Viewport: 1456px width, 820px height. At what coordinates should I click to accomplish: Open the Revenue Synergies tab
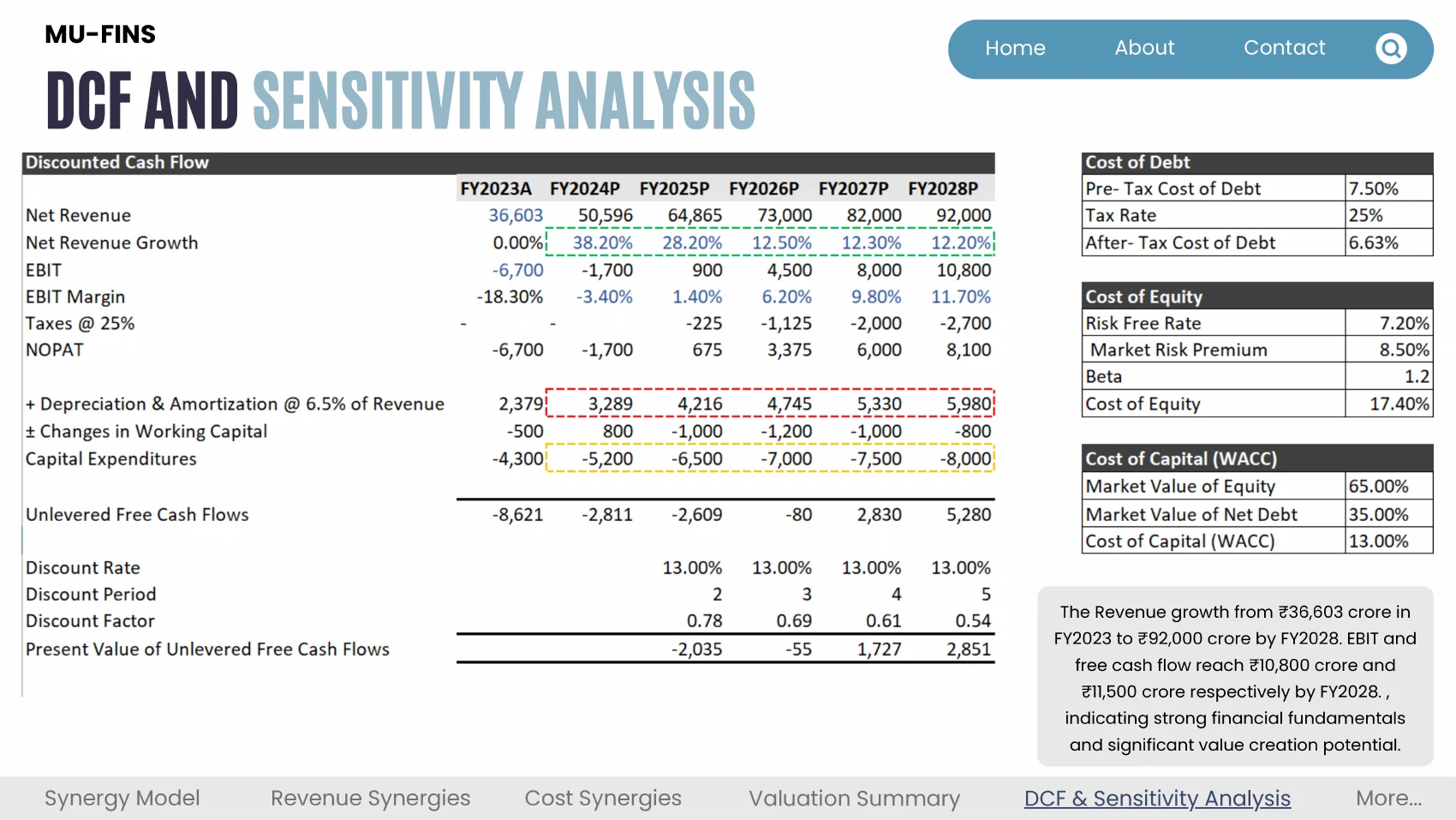370,798
